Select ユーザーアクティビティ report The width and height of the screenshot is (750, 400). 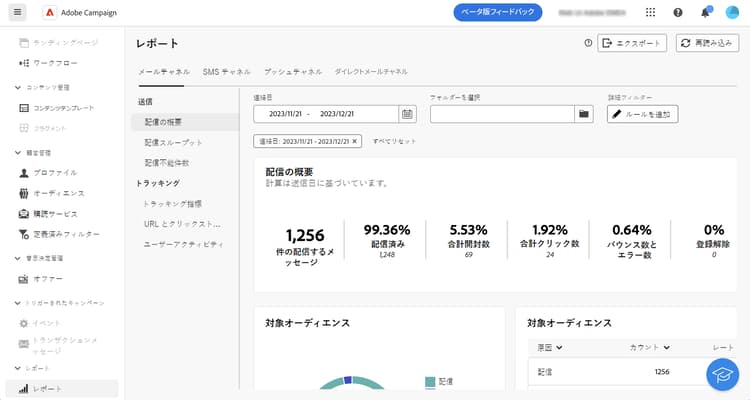[185, 244]
